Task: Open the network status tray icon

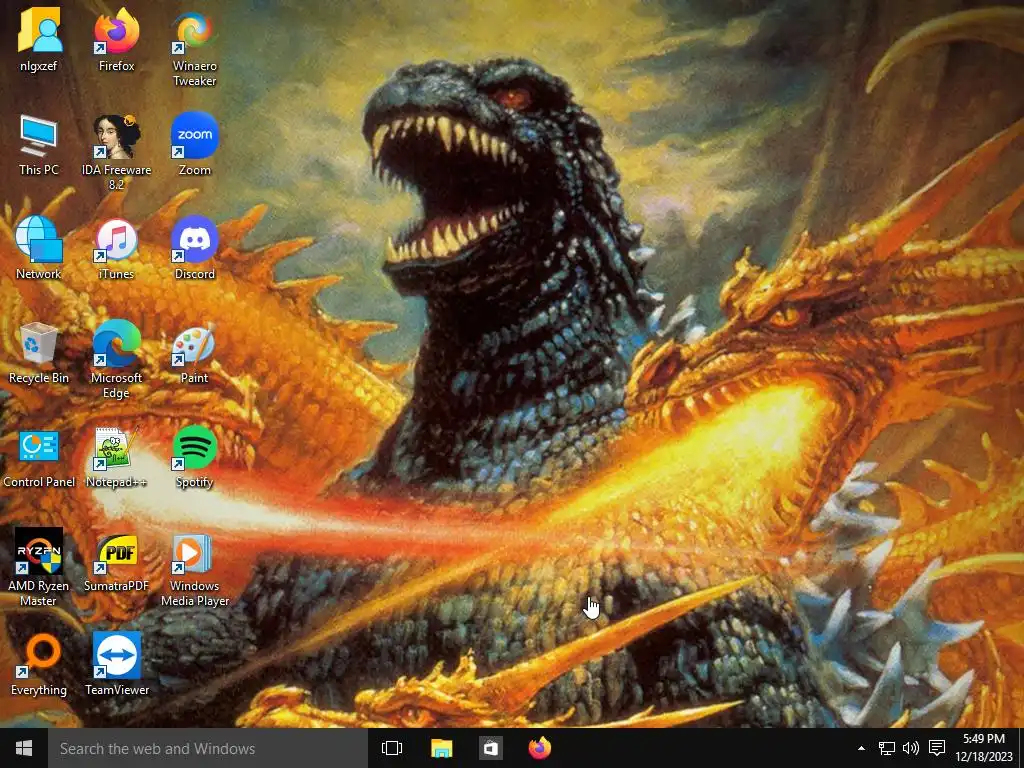Action: (886, 748)
